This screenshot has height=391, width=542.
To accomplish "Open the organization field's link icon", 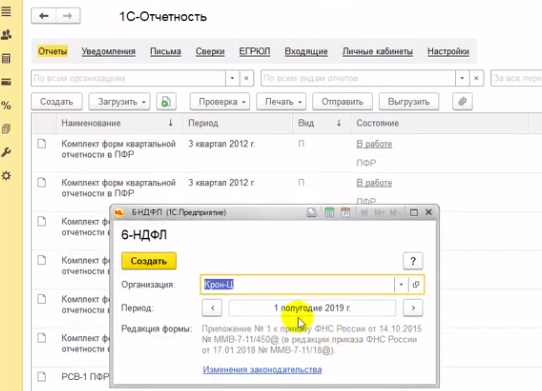I will (x=416, y=285).
